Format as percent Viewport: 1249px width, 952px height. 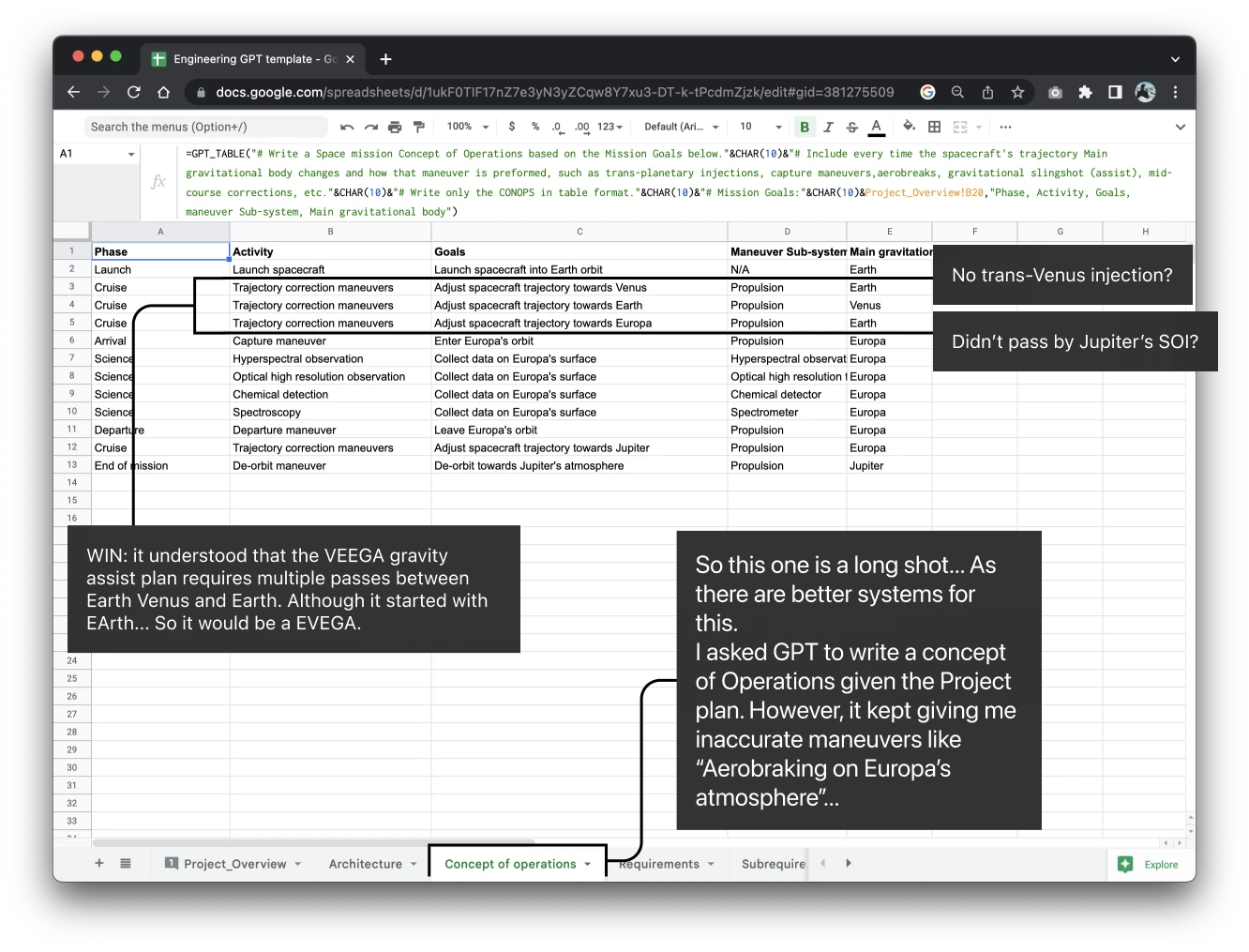[535, 127]
